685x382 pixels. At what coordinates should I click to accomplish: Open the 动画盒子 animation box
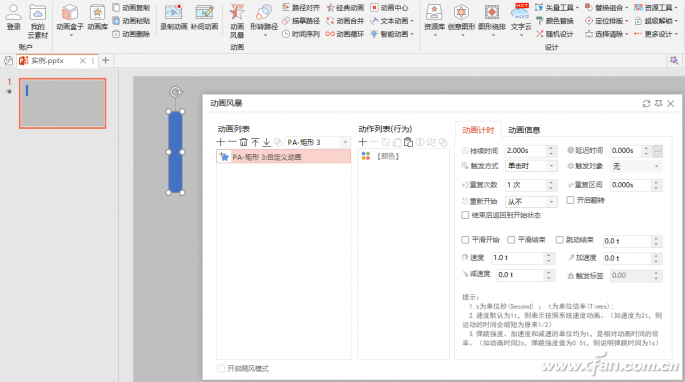[x=70, y=19]
